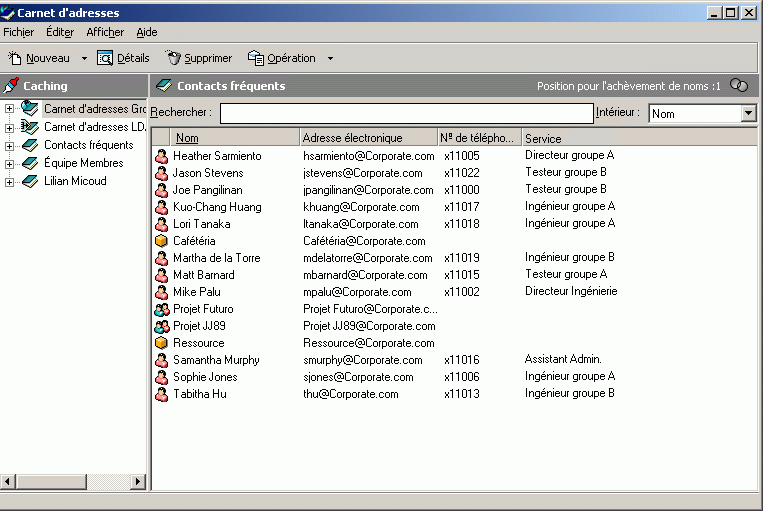Image resolution: width=763 pixels, height=511 pixels.
Task: Select the Samantha Murphy name
Action: click(217, 360)
